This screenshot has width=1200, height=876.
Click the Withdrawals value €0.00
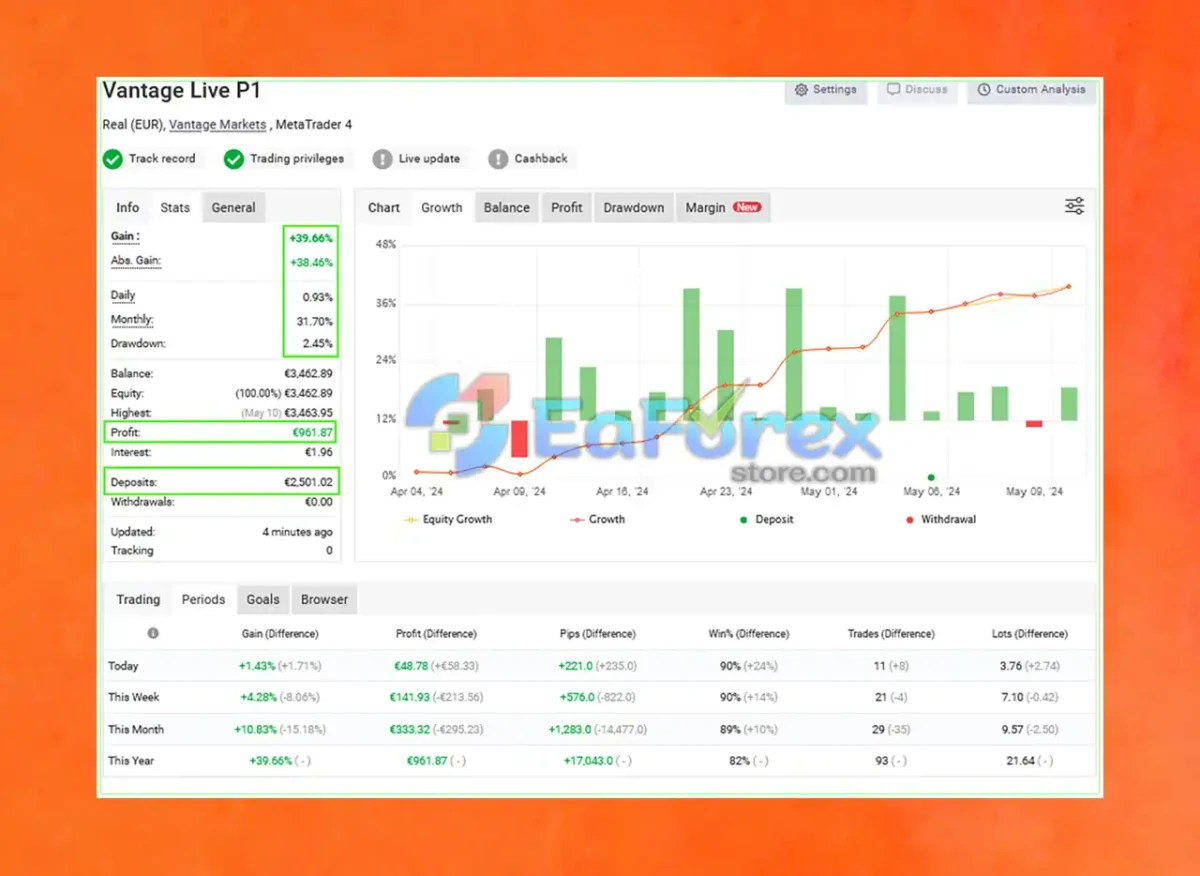click(x=319, y=502)
